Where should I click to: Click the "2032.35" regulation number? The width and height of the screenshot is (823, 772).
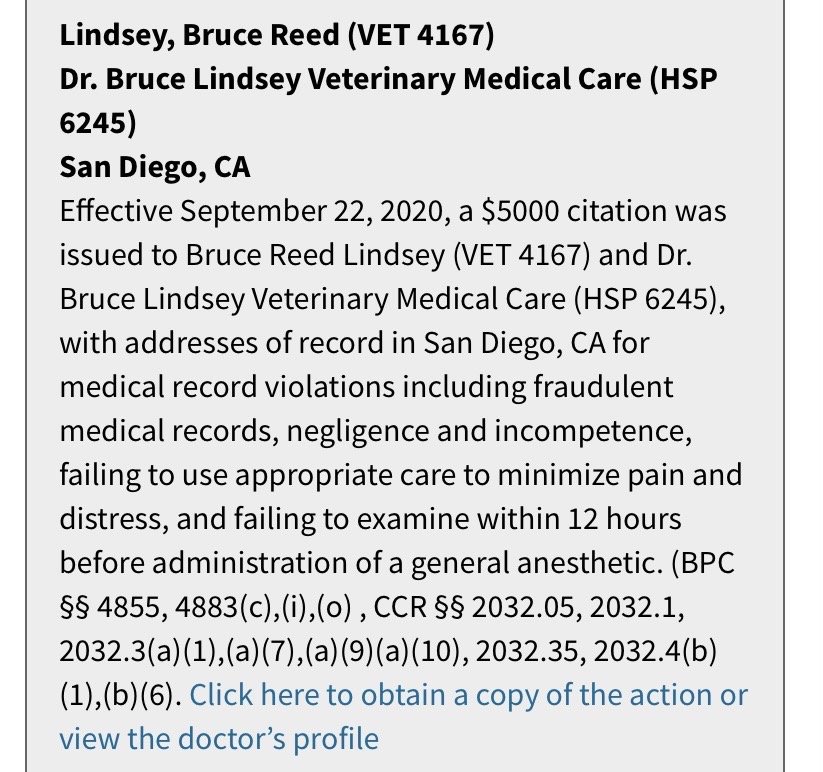529,650
